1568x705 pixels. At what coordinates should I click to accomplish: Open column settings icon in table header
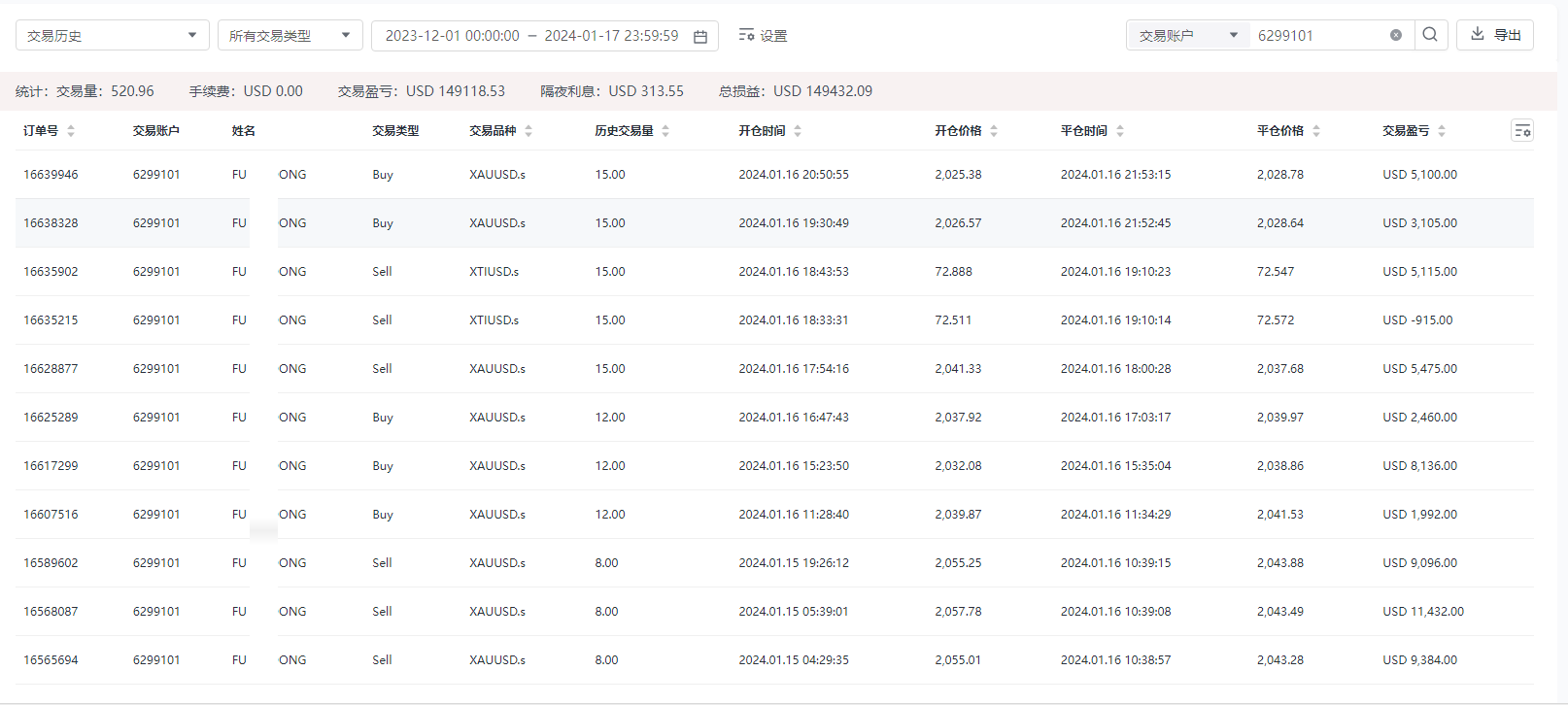(x=1522, y=131)
